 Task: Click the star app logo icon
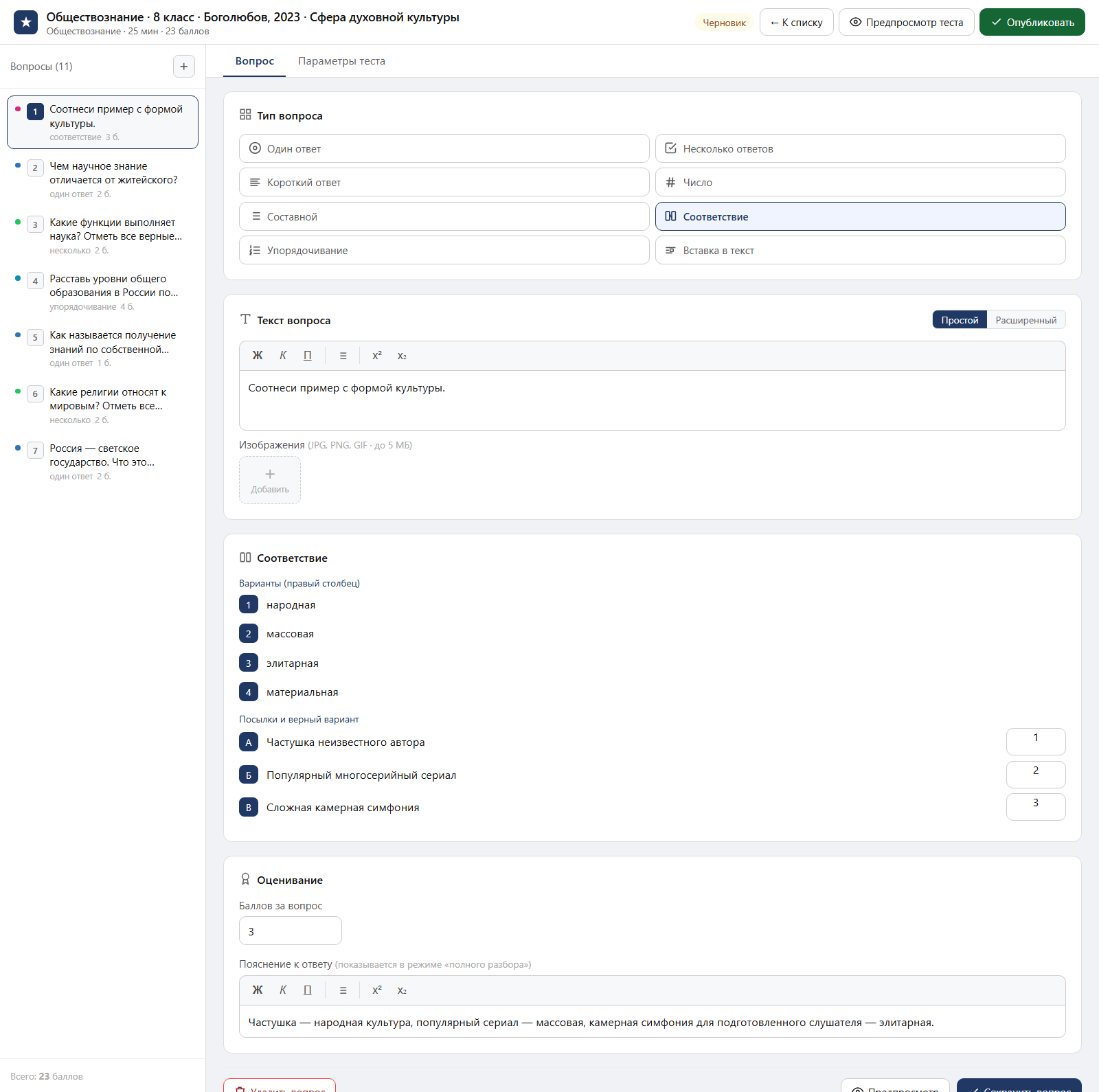click(26, 22)
